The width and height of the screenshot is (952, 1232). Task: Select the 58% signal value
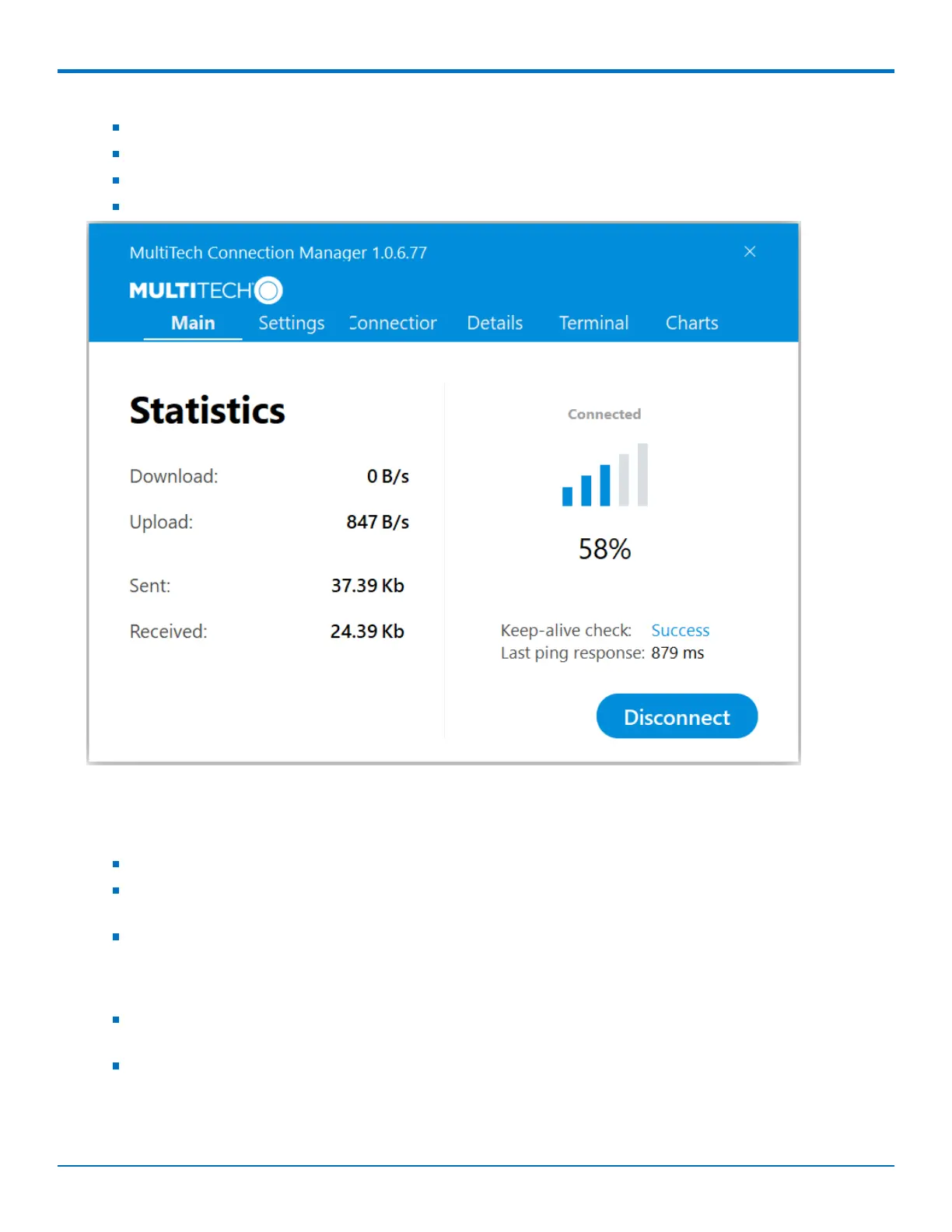[604, 549]
